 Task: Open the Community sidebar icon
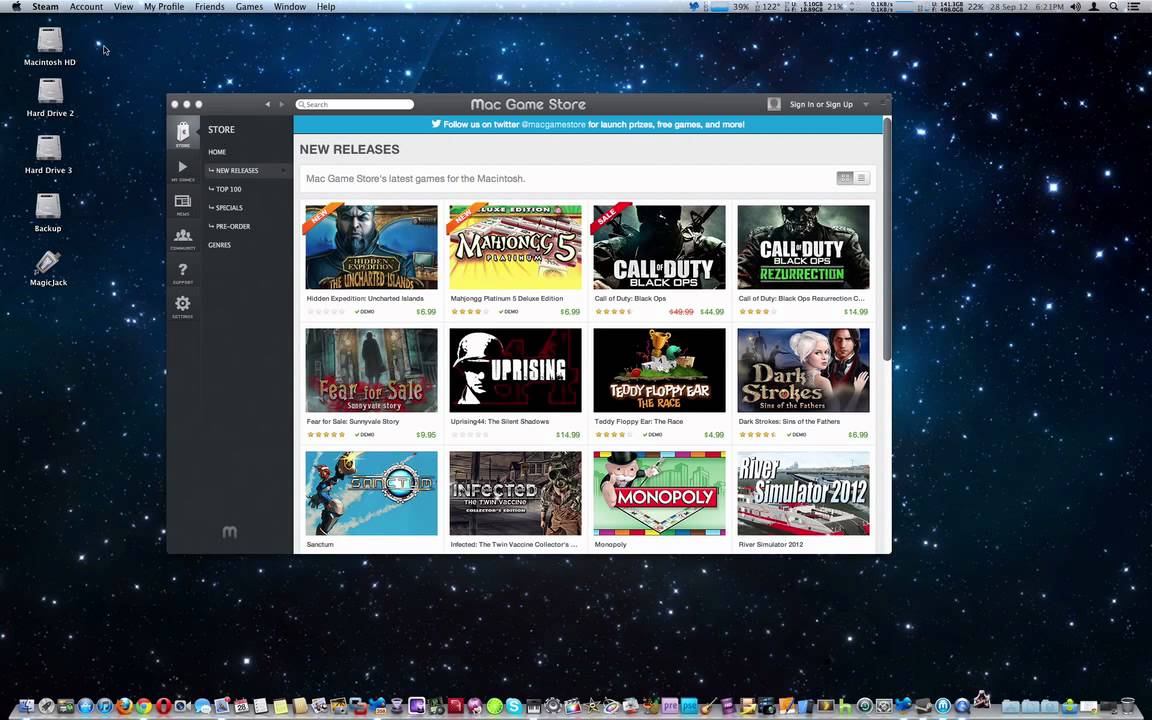183,238
